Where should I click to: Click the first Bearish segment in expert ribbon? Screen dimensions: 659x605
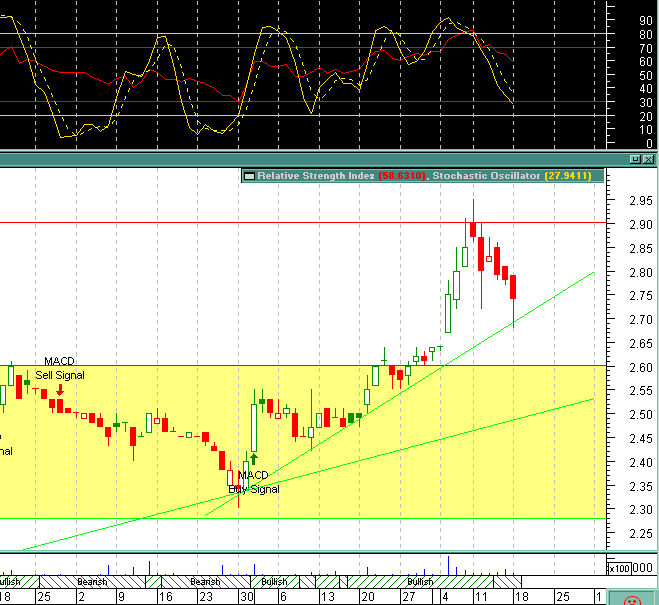pyautogui.click(x=91, y=581)
